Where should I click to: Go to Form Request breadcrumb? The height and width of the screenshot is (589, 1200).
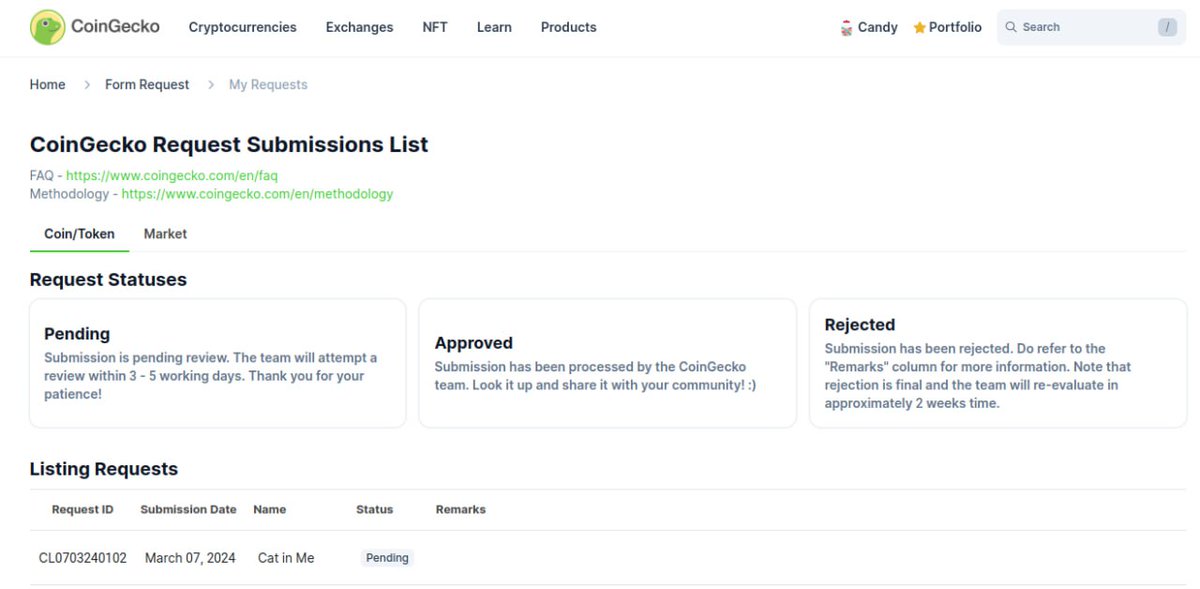147,85
